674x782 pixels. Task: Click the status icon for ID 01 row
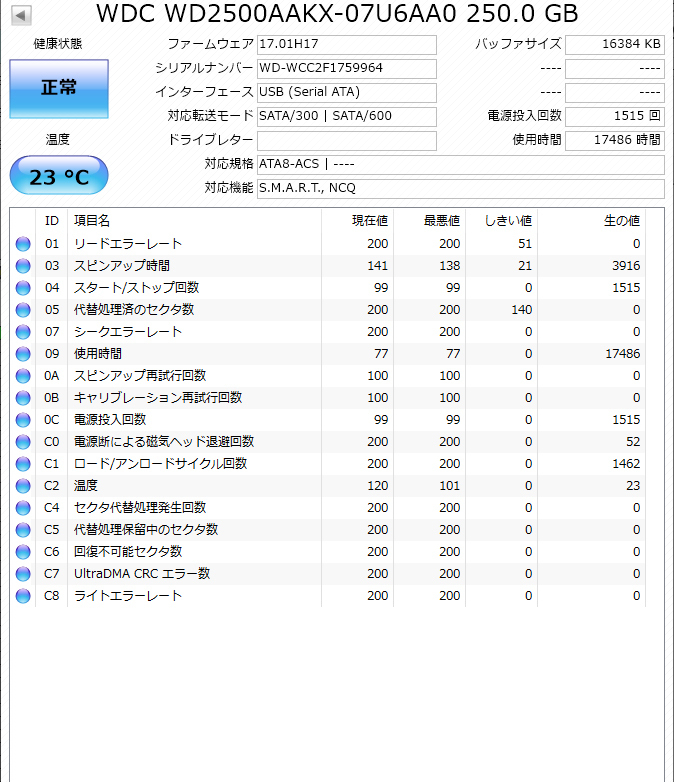click(x=23, y=244)
